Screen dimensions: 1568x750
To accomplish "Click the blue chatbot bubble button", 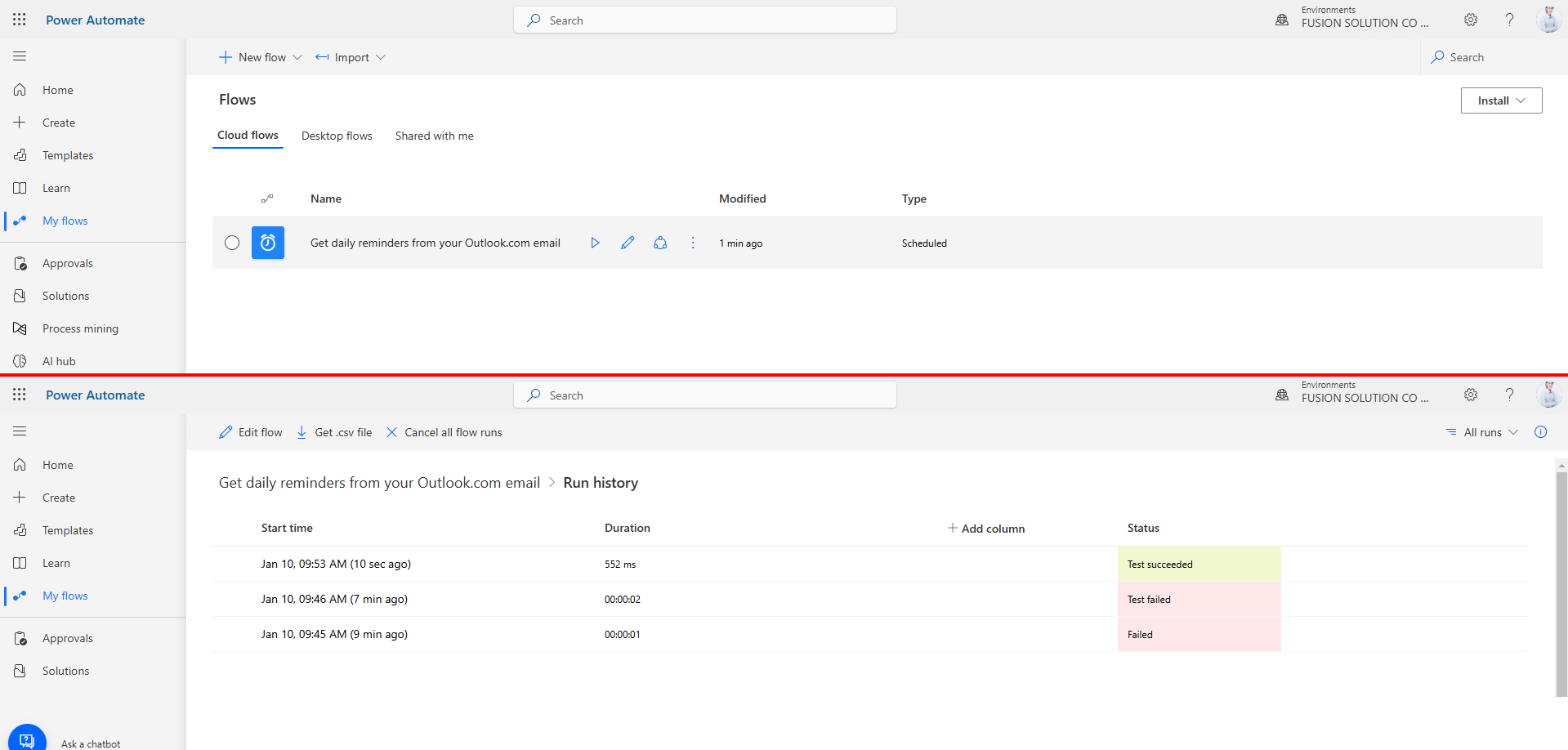I will (x=27, y=738).
